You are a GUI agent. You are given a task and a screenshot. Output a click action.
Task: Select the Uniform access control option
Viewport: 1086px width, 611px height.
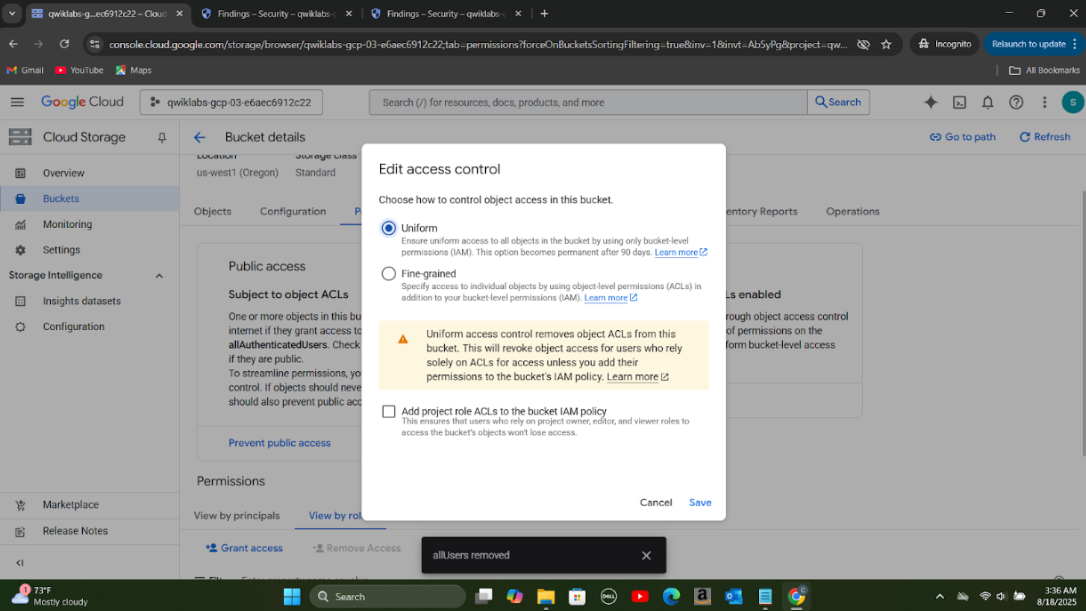[x=389, y=228]
